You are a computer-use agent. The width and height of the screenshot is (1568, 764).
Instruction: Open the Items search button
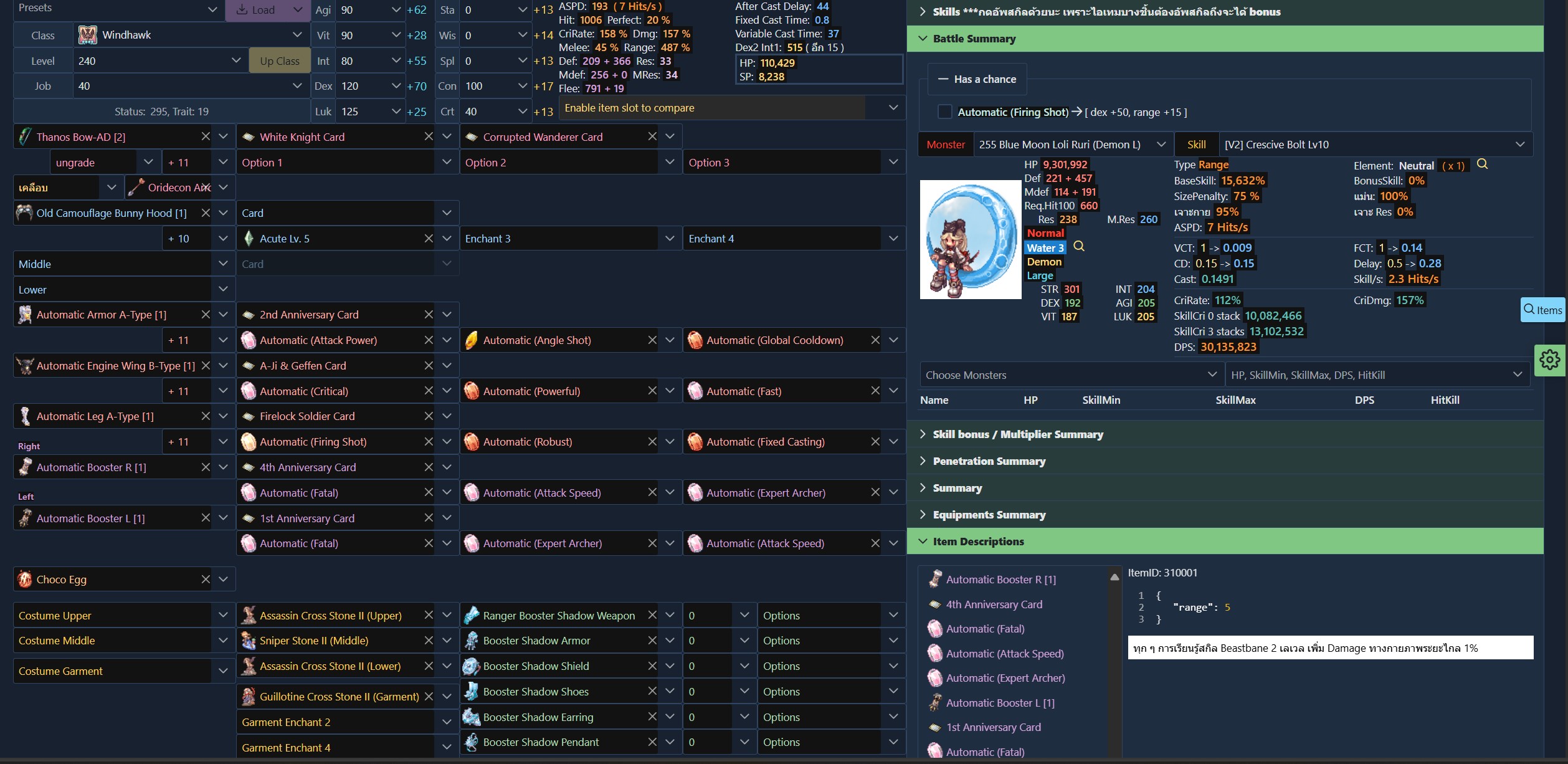1543,310
